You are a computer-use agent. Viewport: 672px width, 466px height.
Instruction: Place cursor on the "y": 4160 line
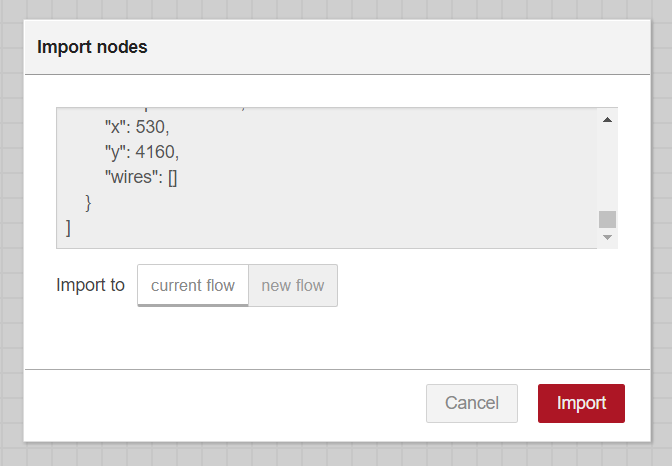(142, 152)
